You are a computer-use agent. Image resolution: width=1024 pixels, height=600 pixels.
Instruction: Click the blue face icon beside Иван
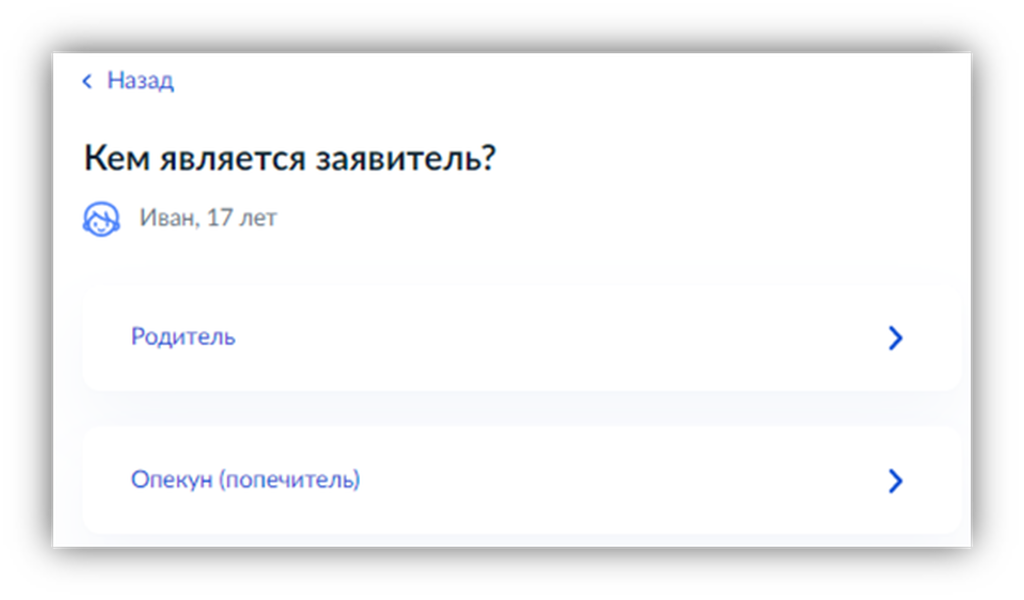[100, 218]
